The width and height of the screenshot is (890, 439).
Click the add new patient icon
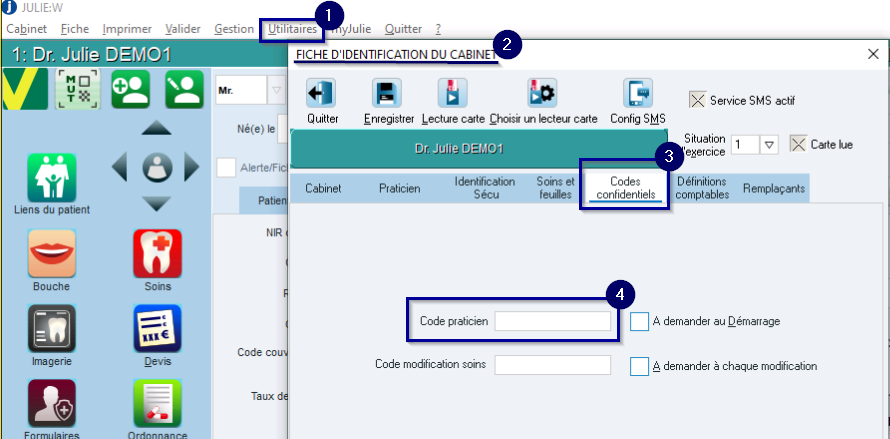pyautogui.click(x=131, y=89)
